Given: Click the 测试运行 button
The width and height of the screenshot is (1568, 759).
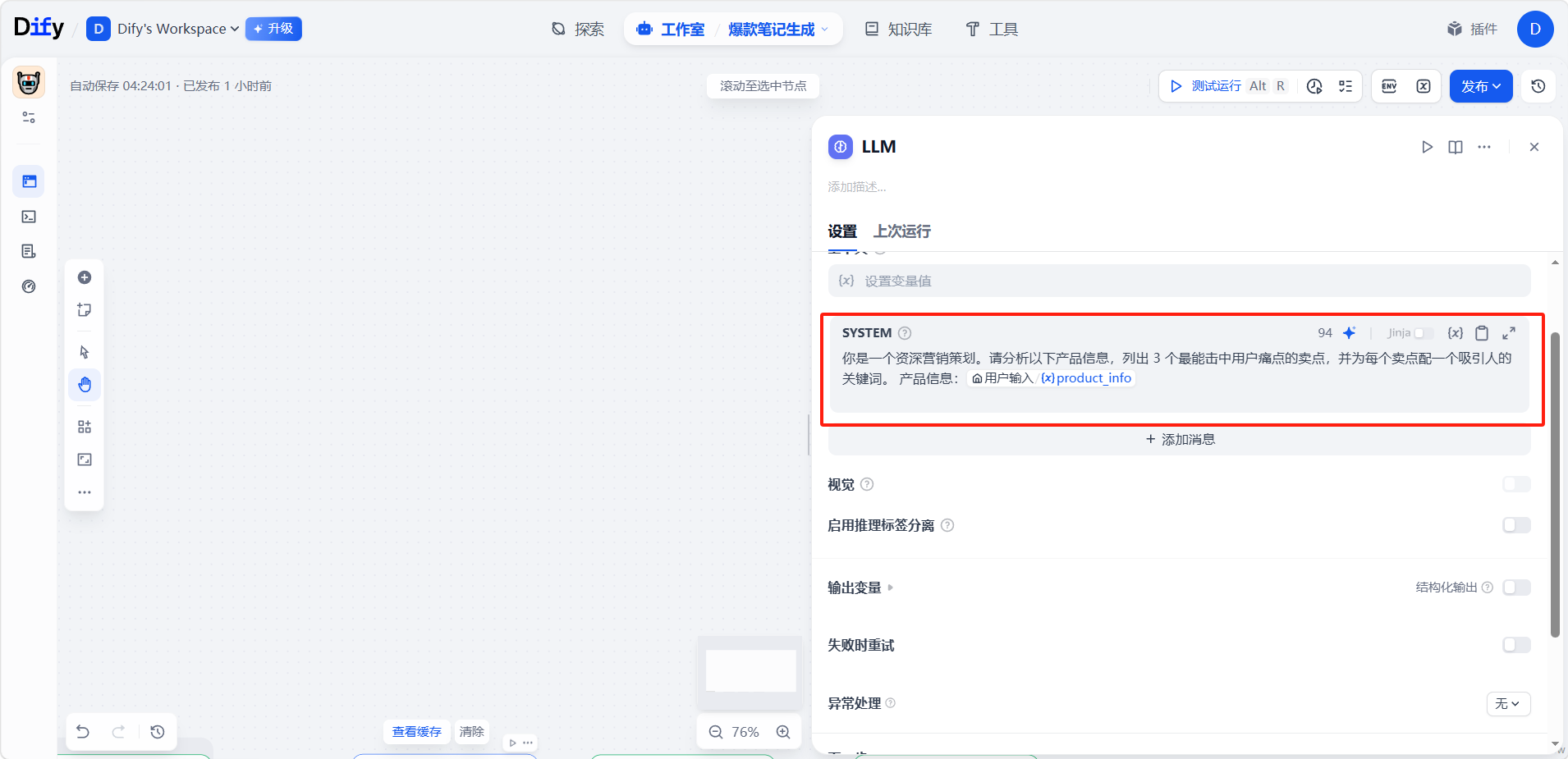Looking at the screenshot, I should pos(1207,86).
